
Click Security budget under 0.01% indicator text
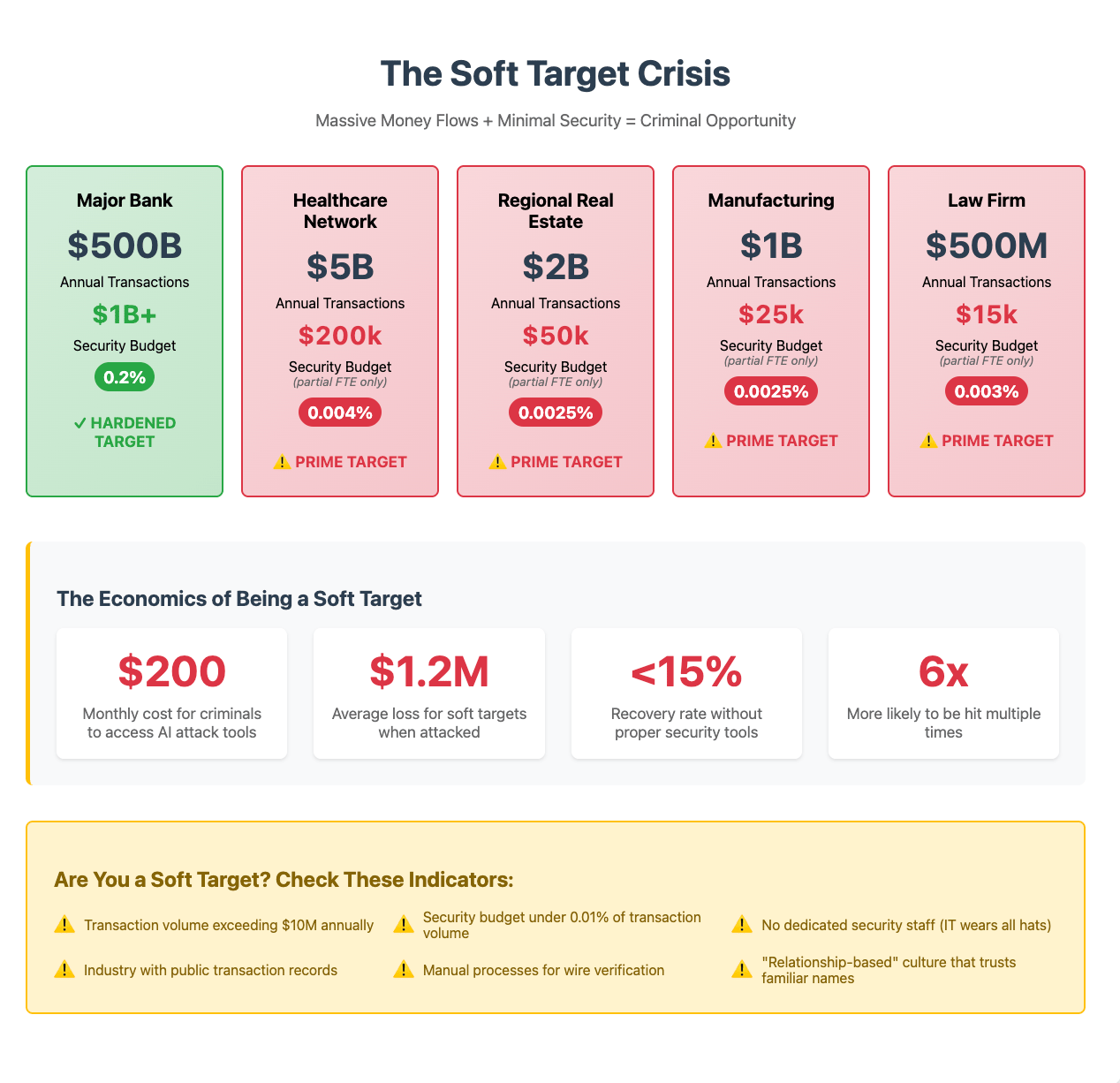tap(562, 925)
